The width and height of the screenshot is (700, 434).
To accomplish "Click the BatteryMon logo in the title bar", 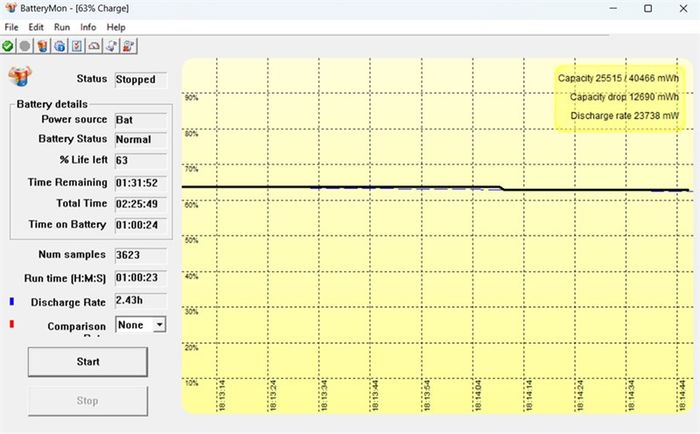I will 11,8.
